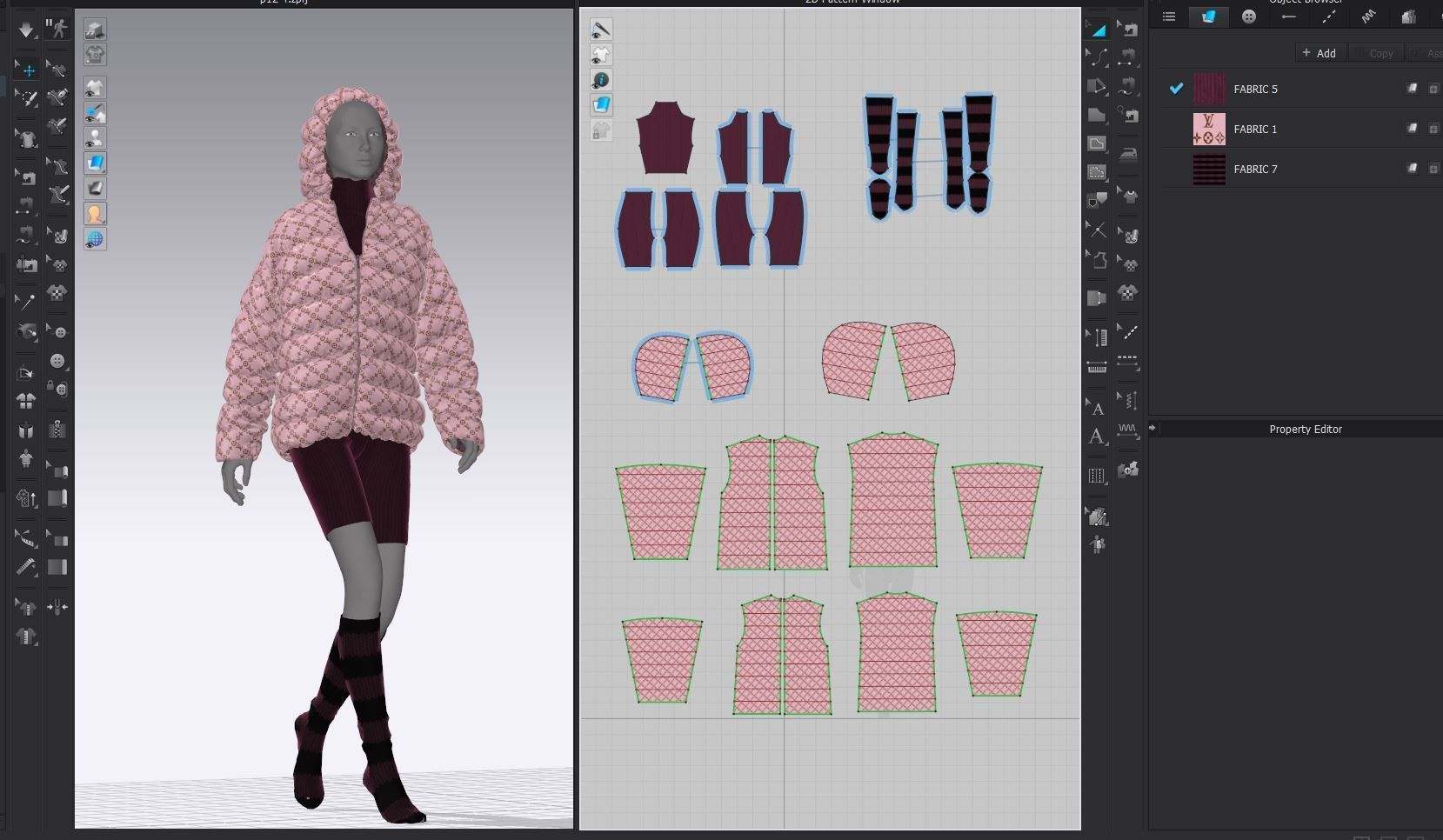The width and height of the screenshot is (1443, 840).
Task: Open the Scene list tab in Object Browser
Action: tap(1169, 17)
